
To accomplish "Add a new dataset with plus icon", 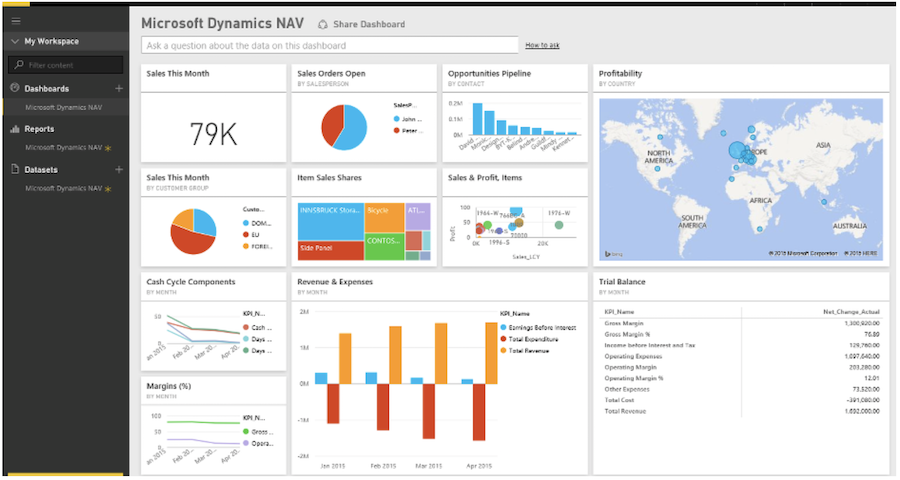I will pyautogui.click(x=119, y=169).
